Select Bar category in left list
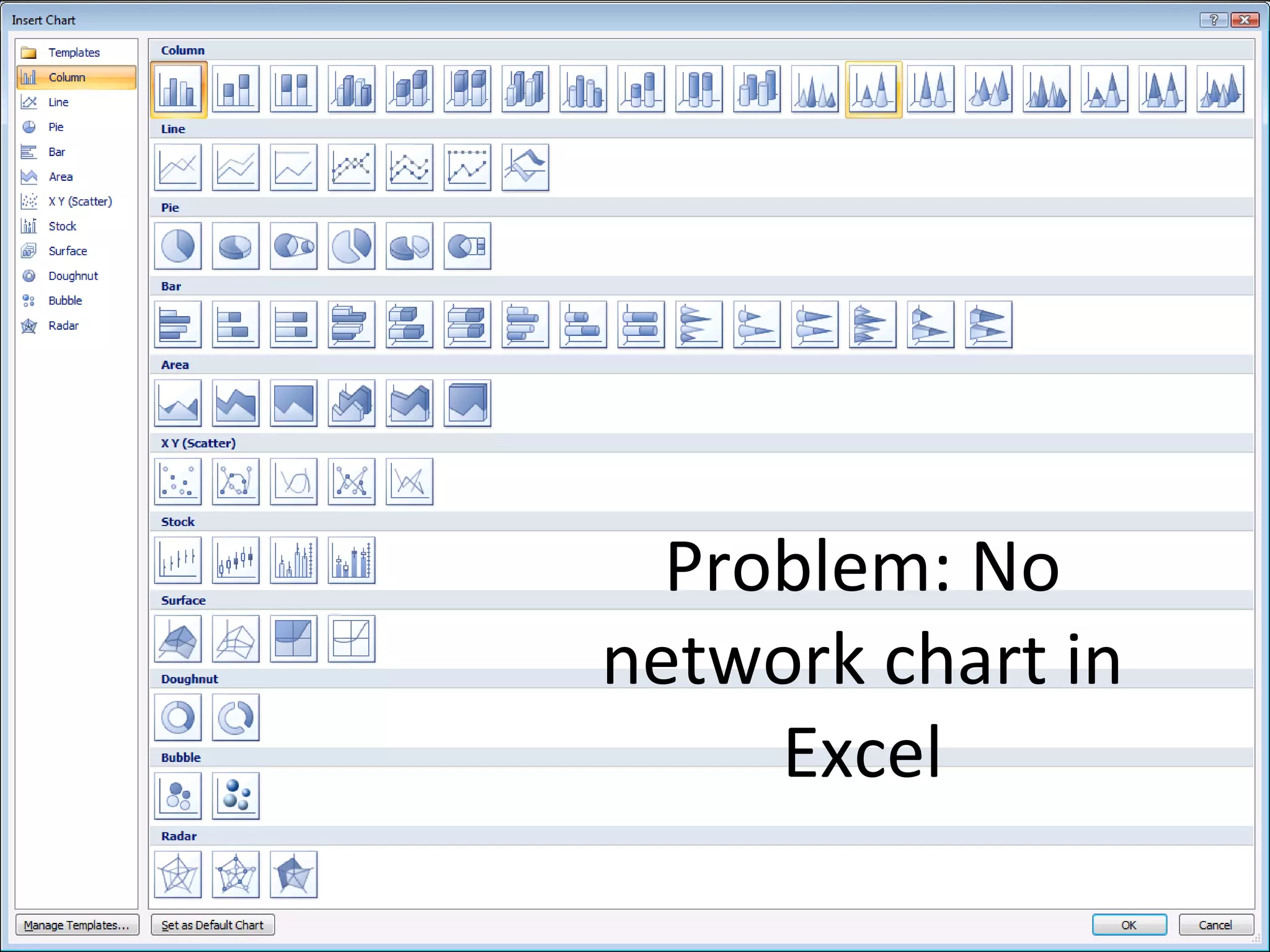This screenshot has width=1270, height=952. [76, 152]
